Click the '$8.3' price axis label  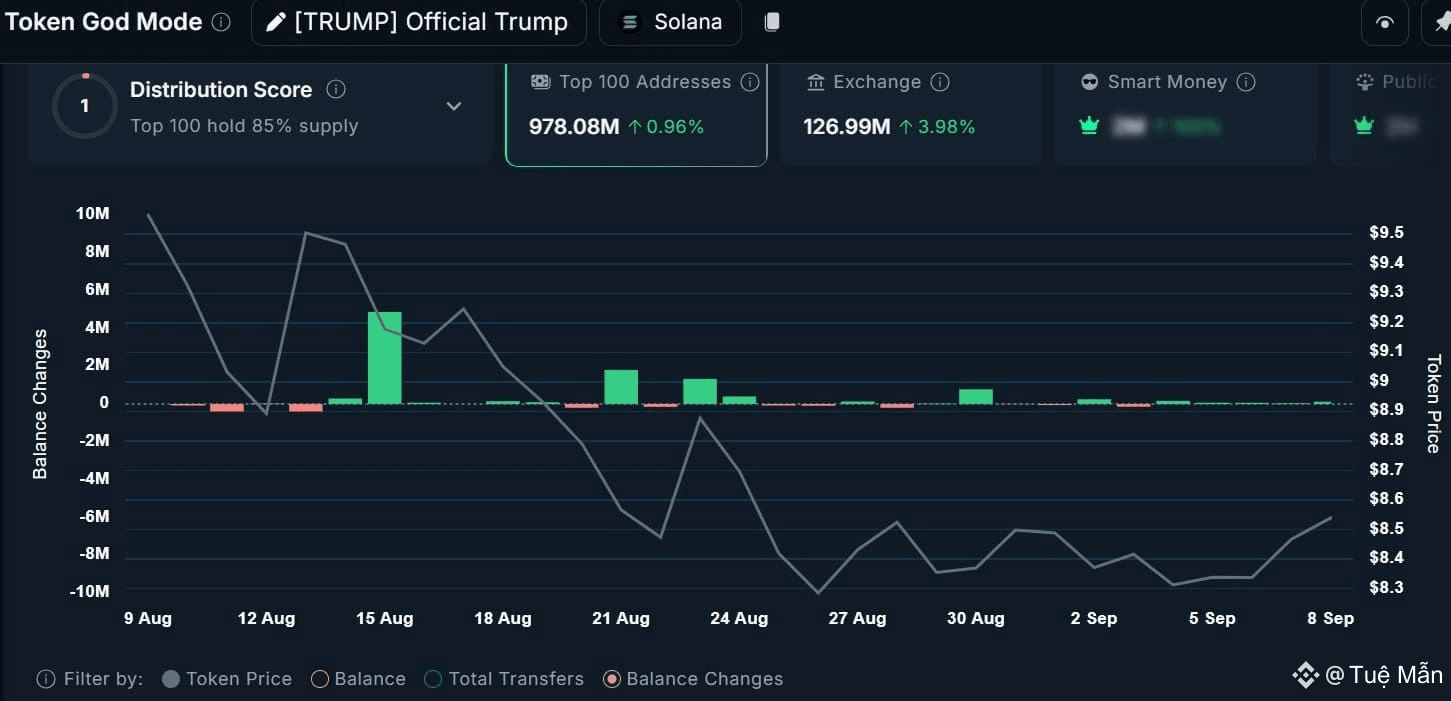[x=1386, y=587]
